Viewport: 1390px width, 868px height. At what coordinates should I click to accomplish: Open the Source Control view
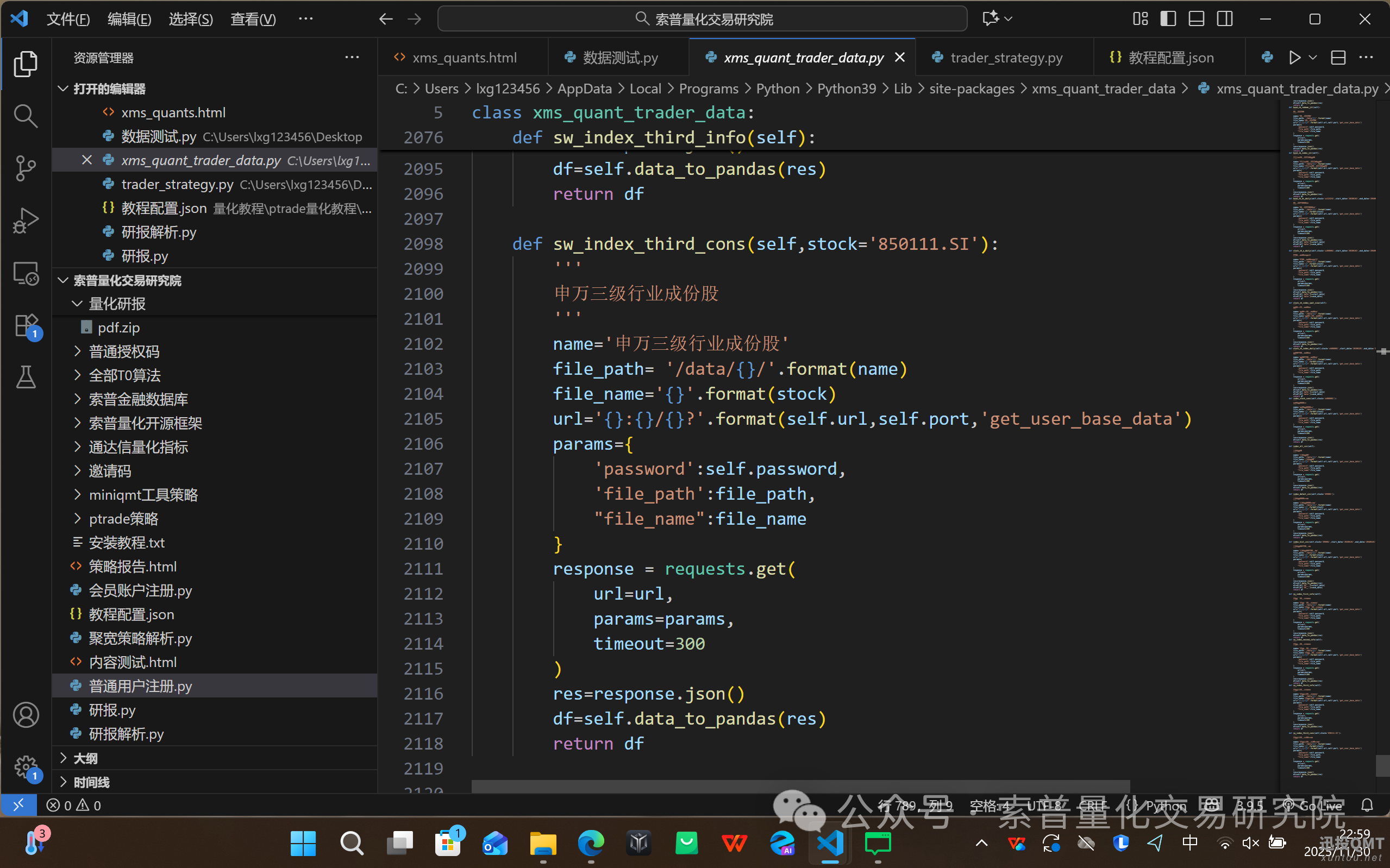(x=25, y=168)
